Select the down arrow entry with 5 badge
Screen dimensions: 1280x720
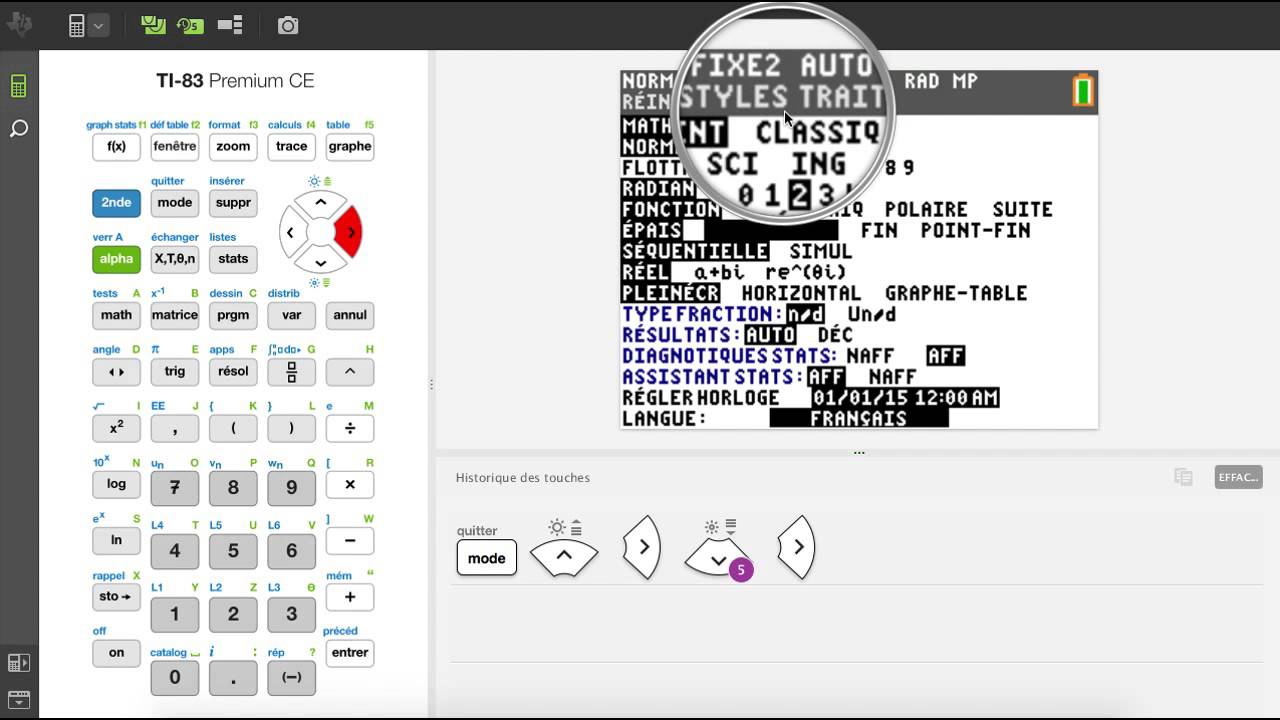[718, 556]
